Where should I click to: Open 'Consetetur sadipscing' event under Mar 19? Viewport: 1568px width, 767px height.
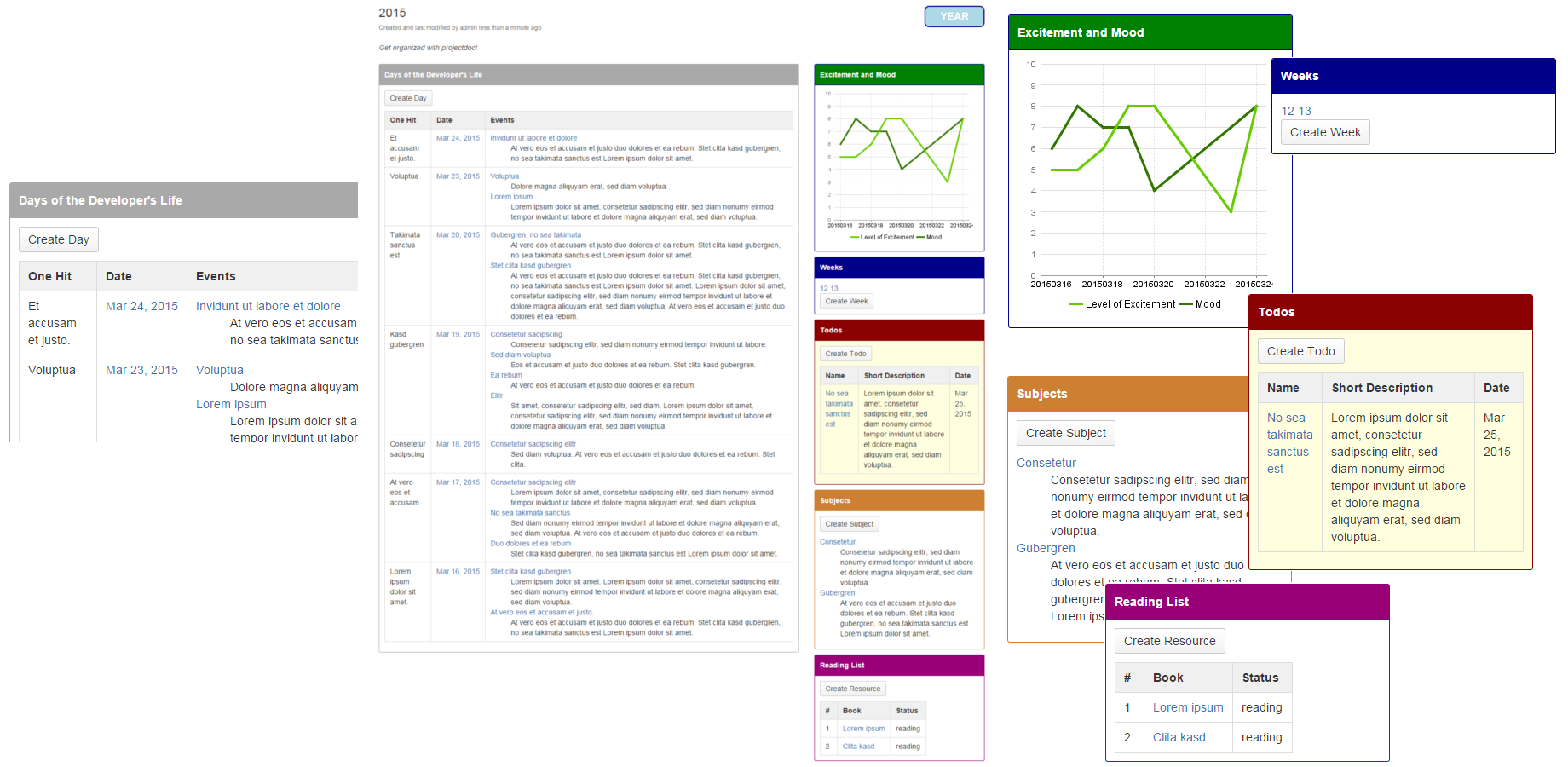click(527, 334)
